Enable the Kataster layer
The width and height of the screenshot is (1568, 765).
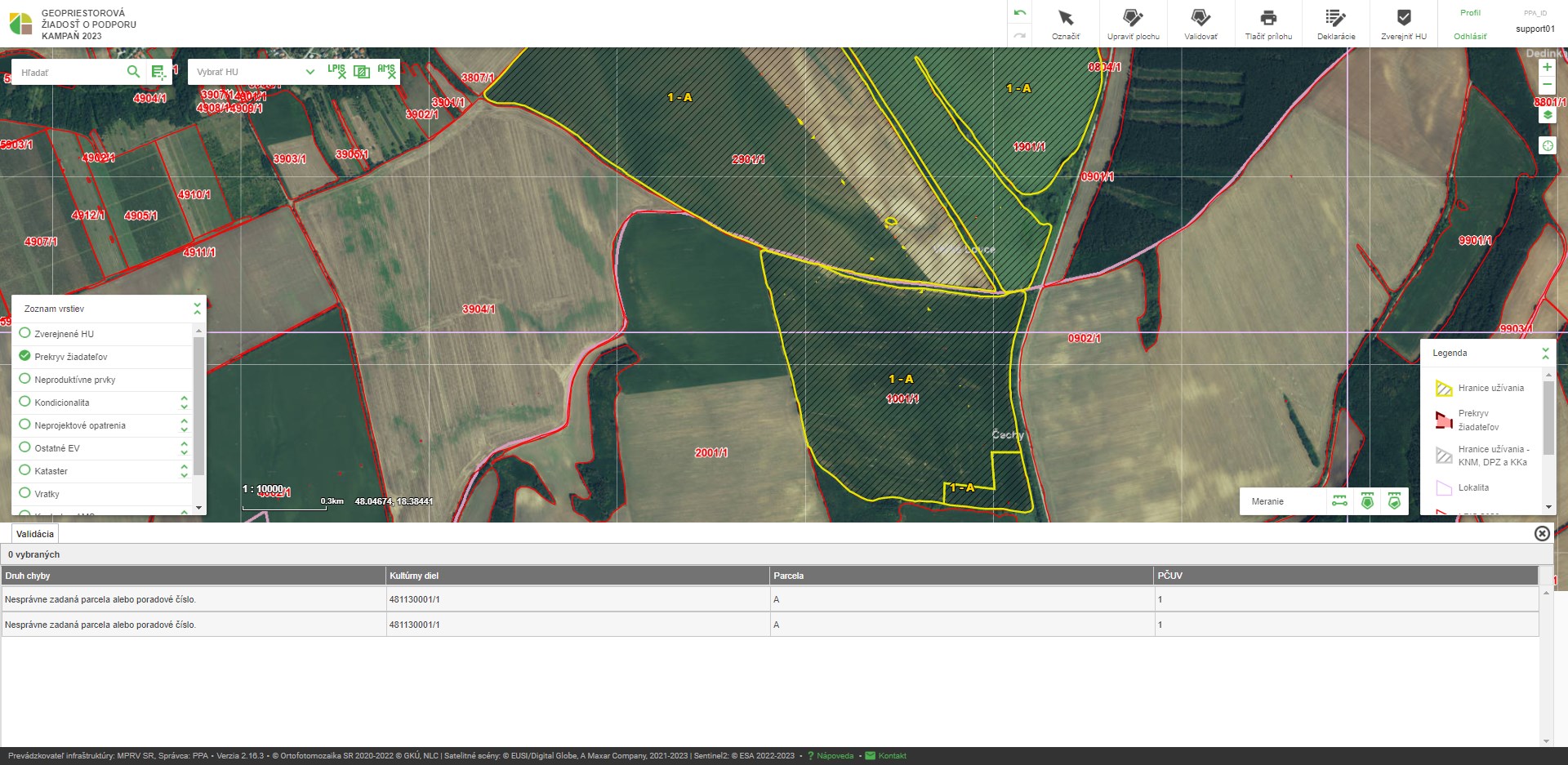24,470
